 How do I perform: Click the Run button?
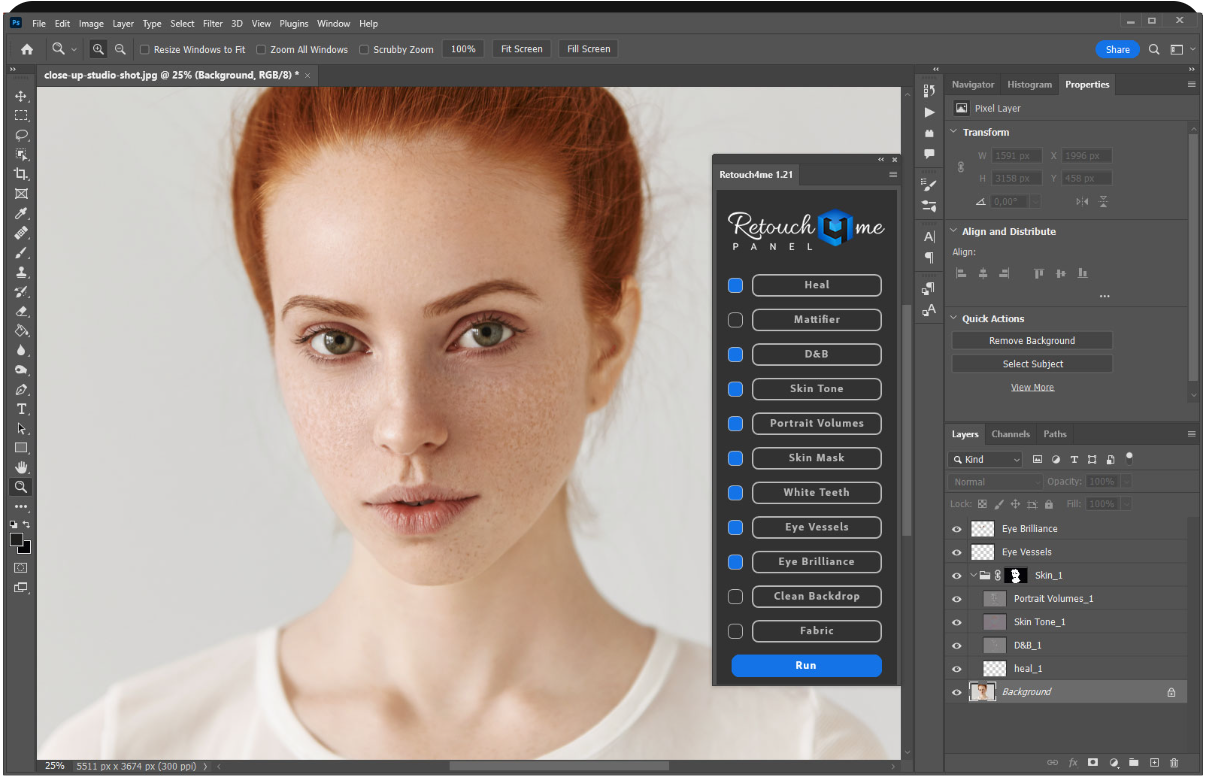pyautogui.click(x=806, y=666)
